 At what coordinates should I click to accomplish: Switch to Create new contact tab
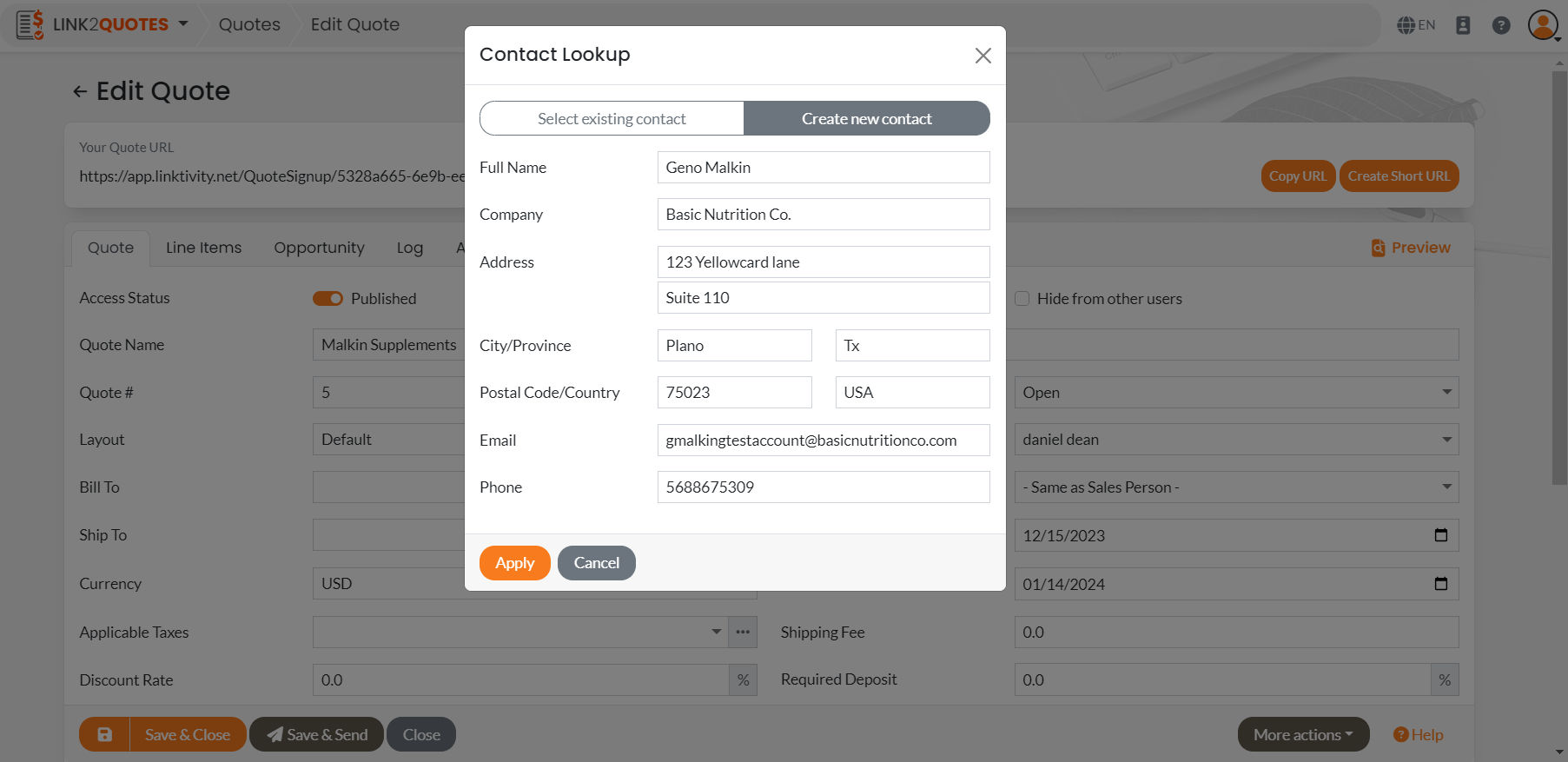click(x=866, y=118)
